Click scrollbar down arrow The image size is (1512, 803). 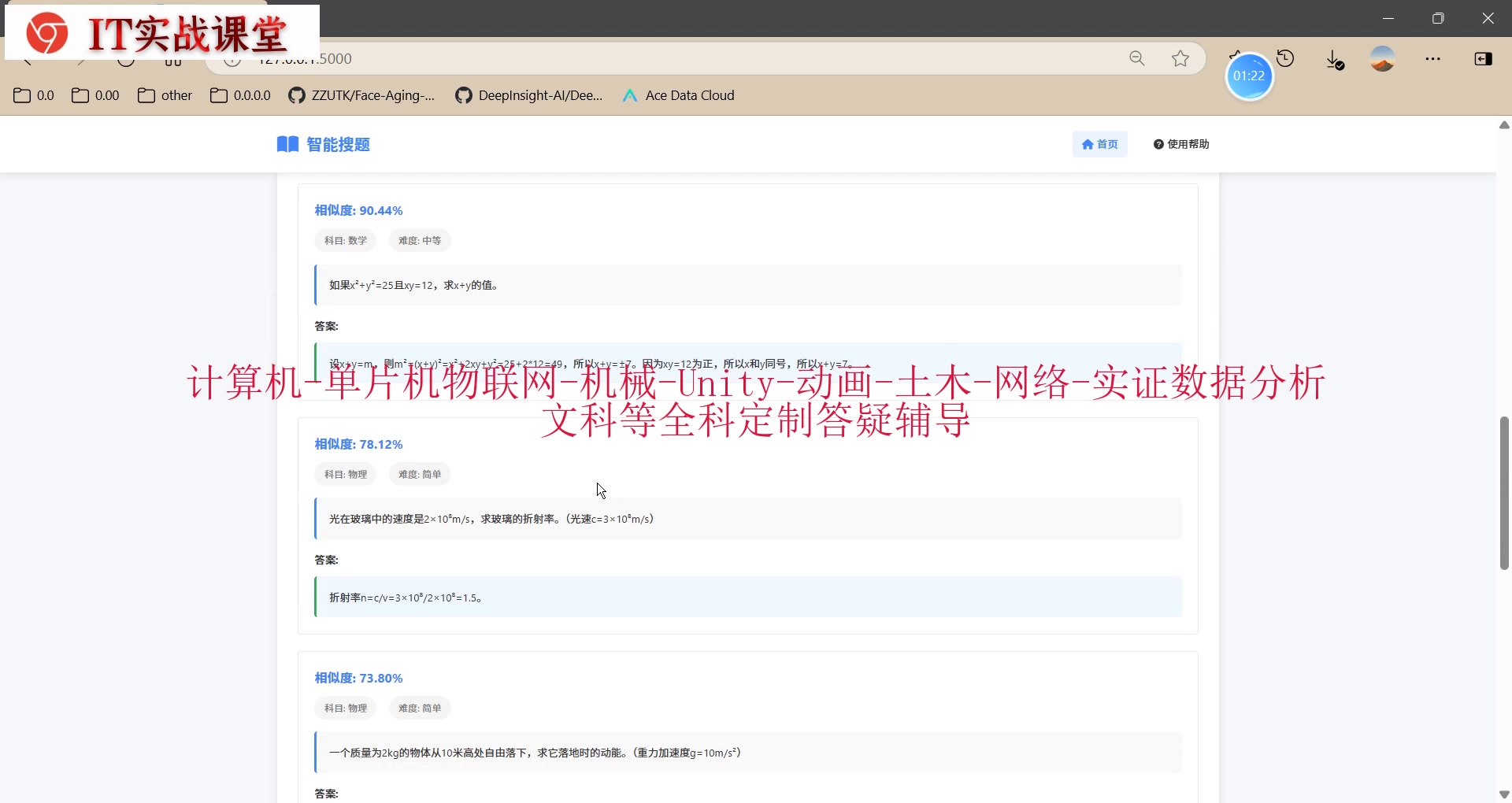(1504, 794)
